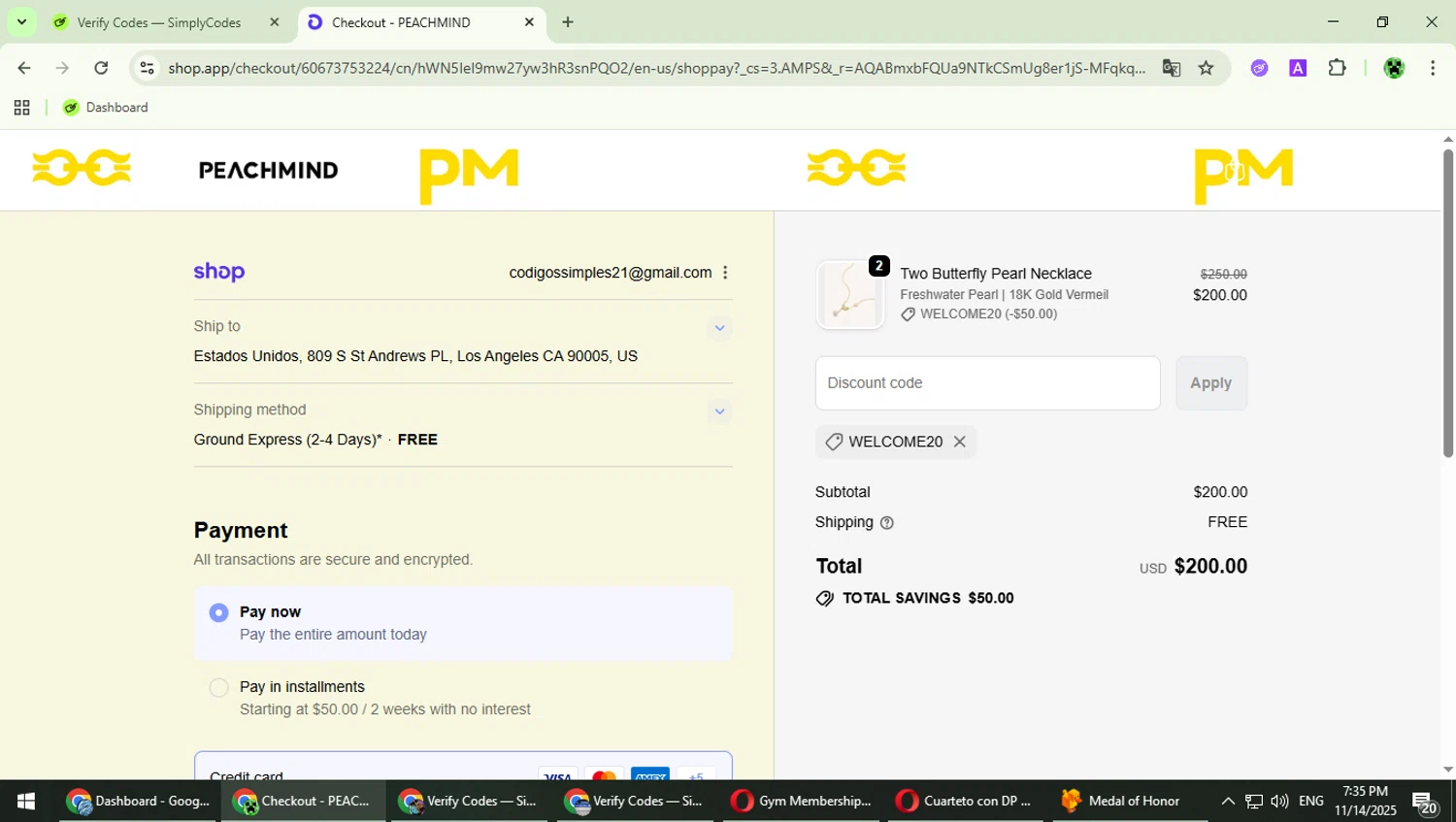Screen dimensions: 1456x822
Task: Bookmark this page with the star icon
Action: click(1206, 68)
